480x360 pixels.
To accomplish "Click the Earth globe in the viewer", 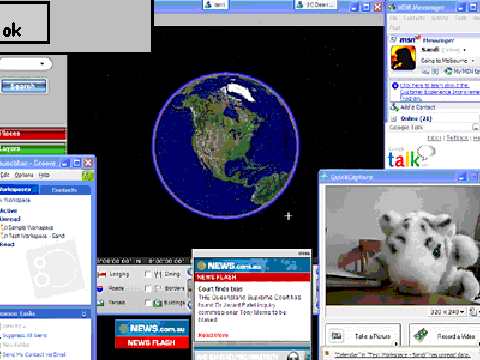I will pos(226,146).
